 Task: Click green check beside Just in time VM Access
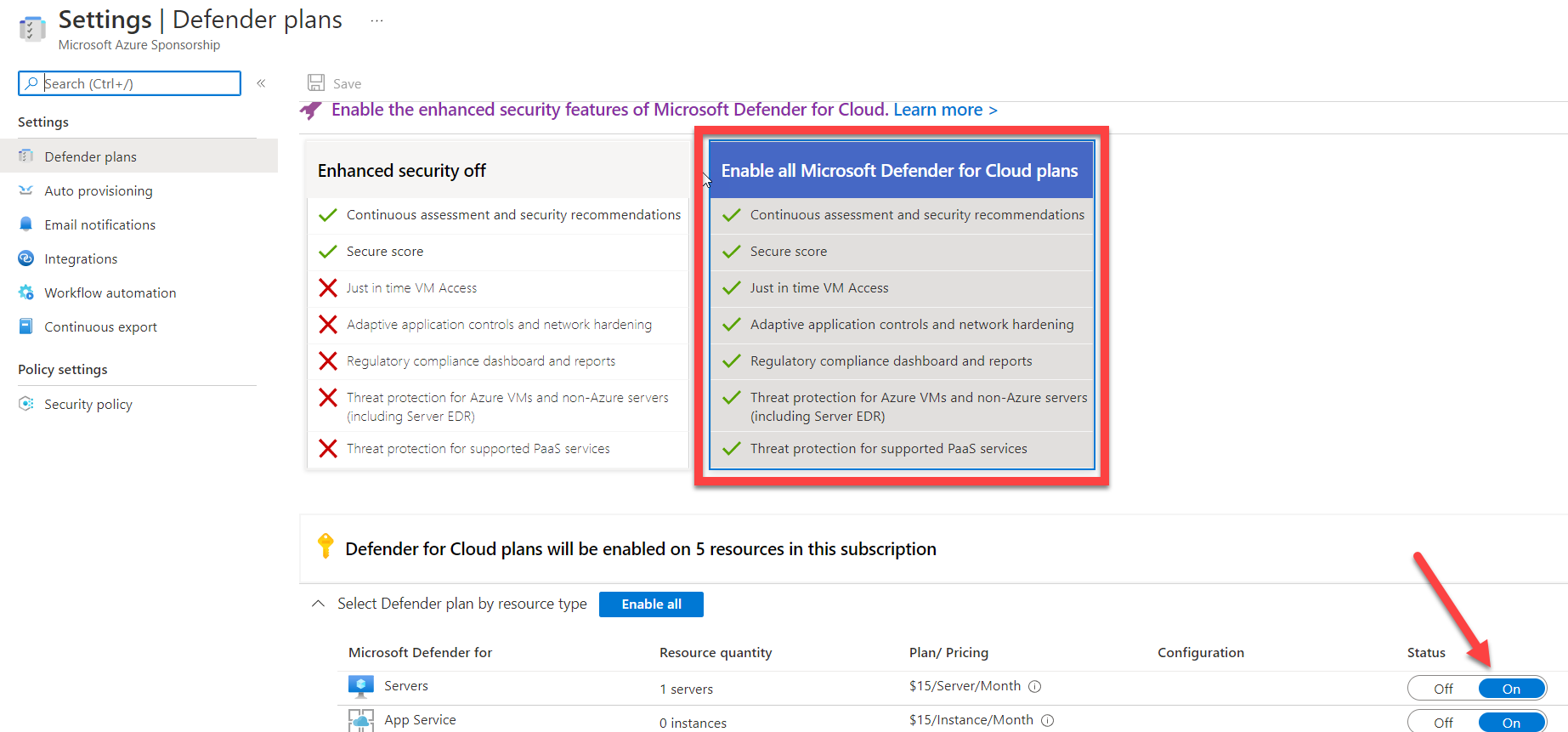pos(732,288)
